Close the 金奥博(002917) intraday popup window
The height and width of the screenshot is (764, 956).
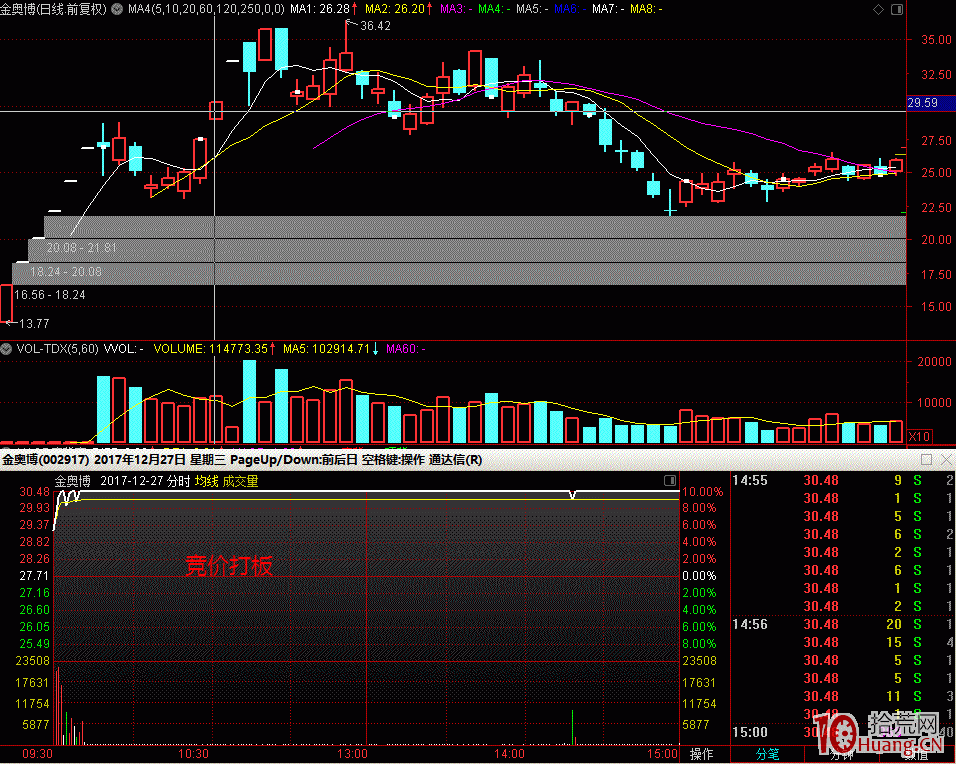[x=946, y=459]
